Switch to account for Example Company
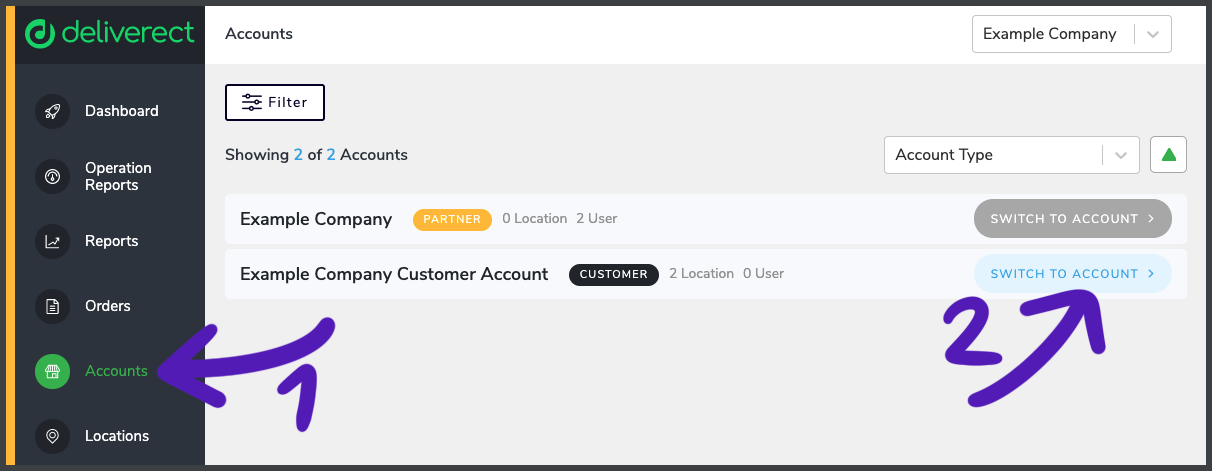This screenshot has height=471, width=1212. [x=1072, y=219]
